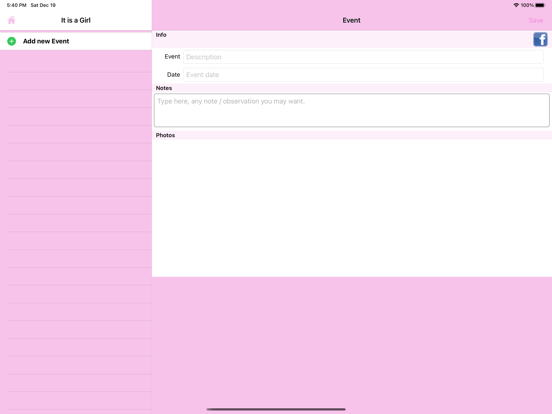The height and width of the screenshot is (414, 552).
Task: Focus the Event description field
Action: [363, 57]
